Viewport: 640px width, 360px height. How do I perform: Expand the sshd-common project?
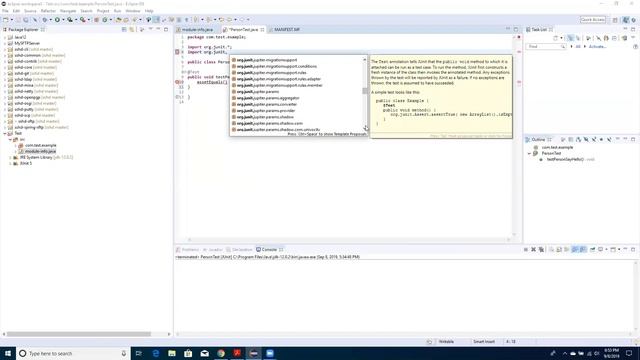[5, 55]
